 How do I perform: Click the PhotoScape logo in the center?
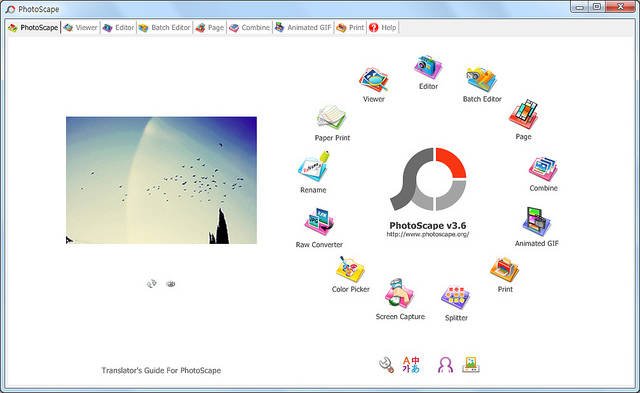click(428, 179)
